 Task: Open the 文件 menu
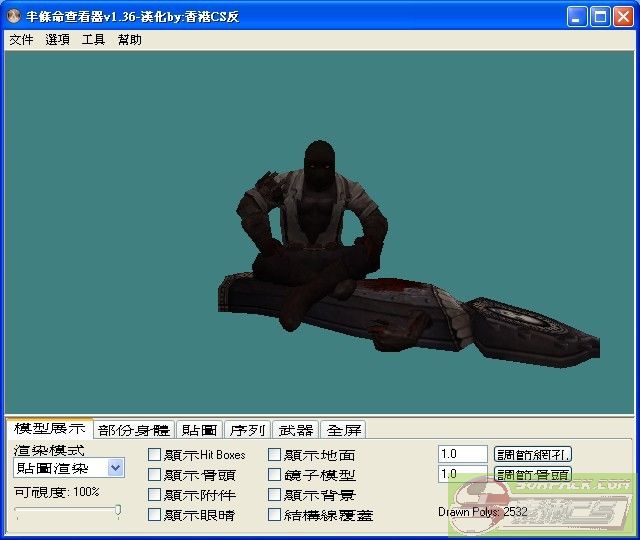(x=21, y=40)
